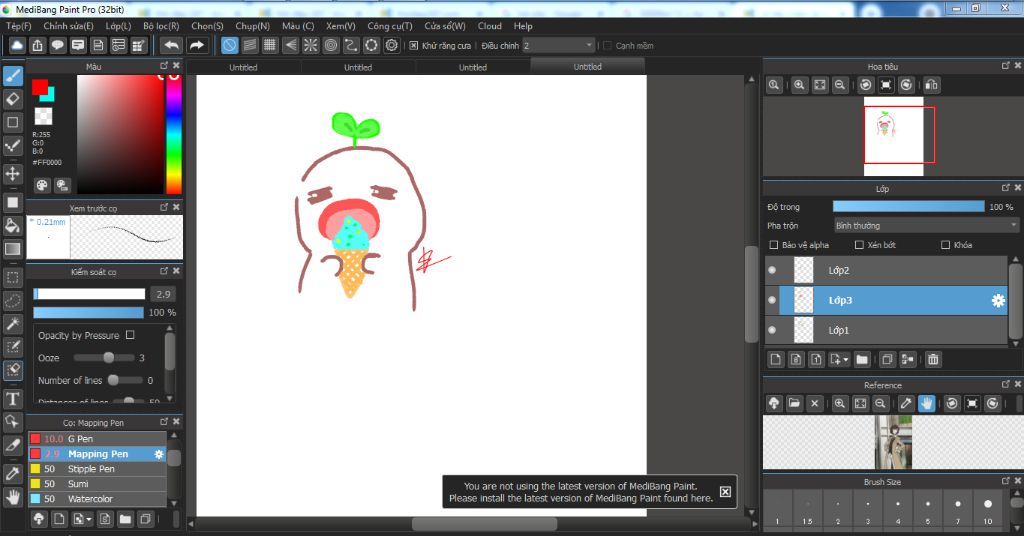Viewport: 1024px width, 536px height.
Task: Switch to the first Untitled tab
Action: (244, 67)
